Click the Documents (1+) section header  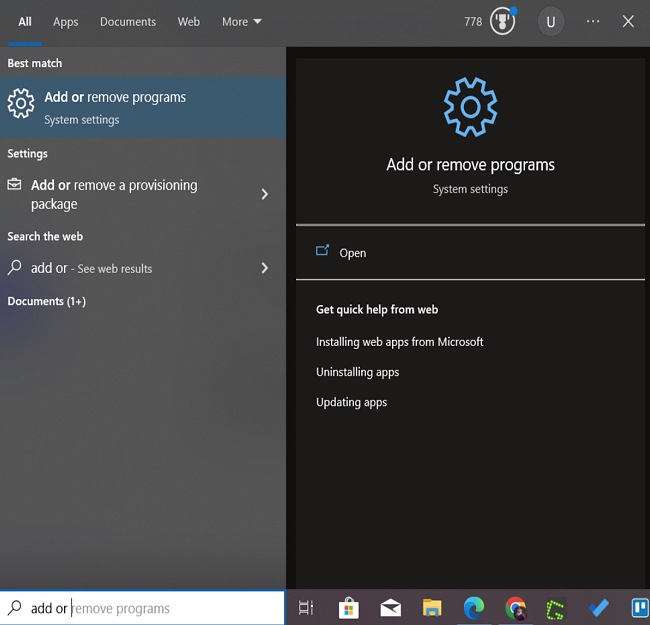coord(46,301)
